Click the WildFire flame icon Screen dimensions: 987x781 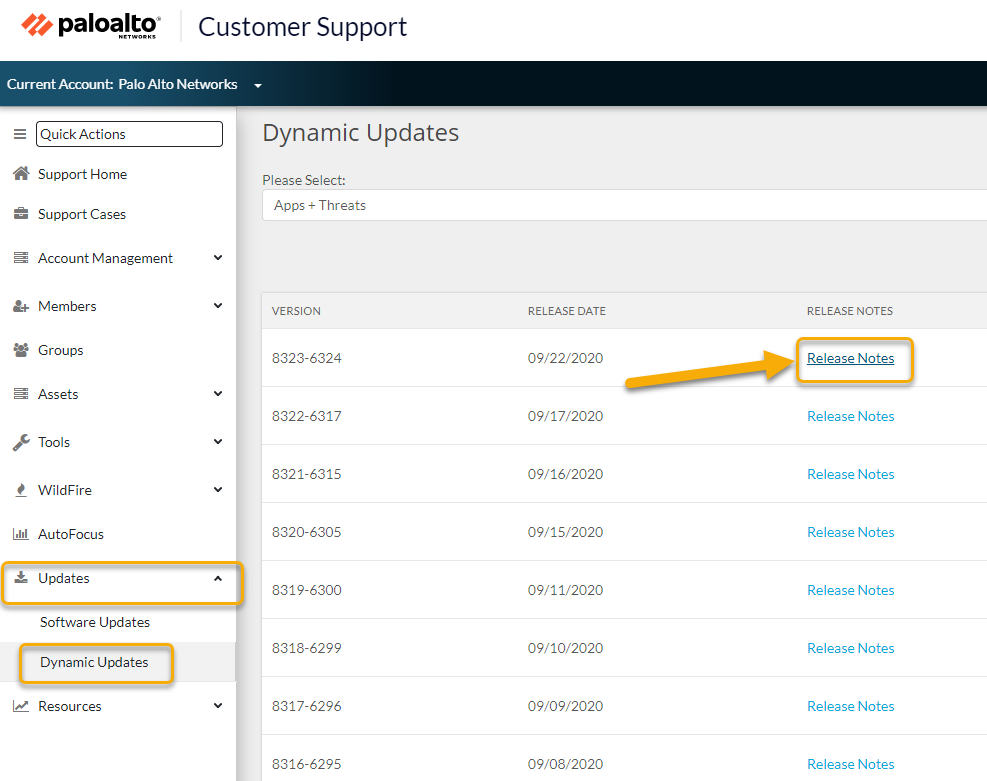(20, 490)
